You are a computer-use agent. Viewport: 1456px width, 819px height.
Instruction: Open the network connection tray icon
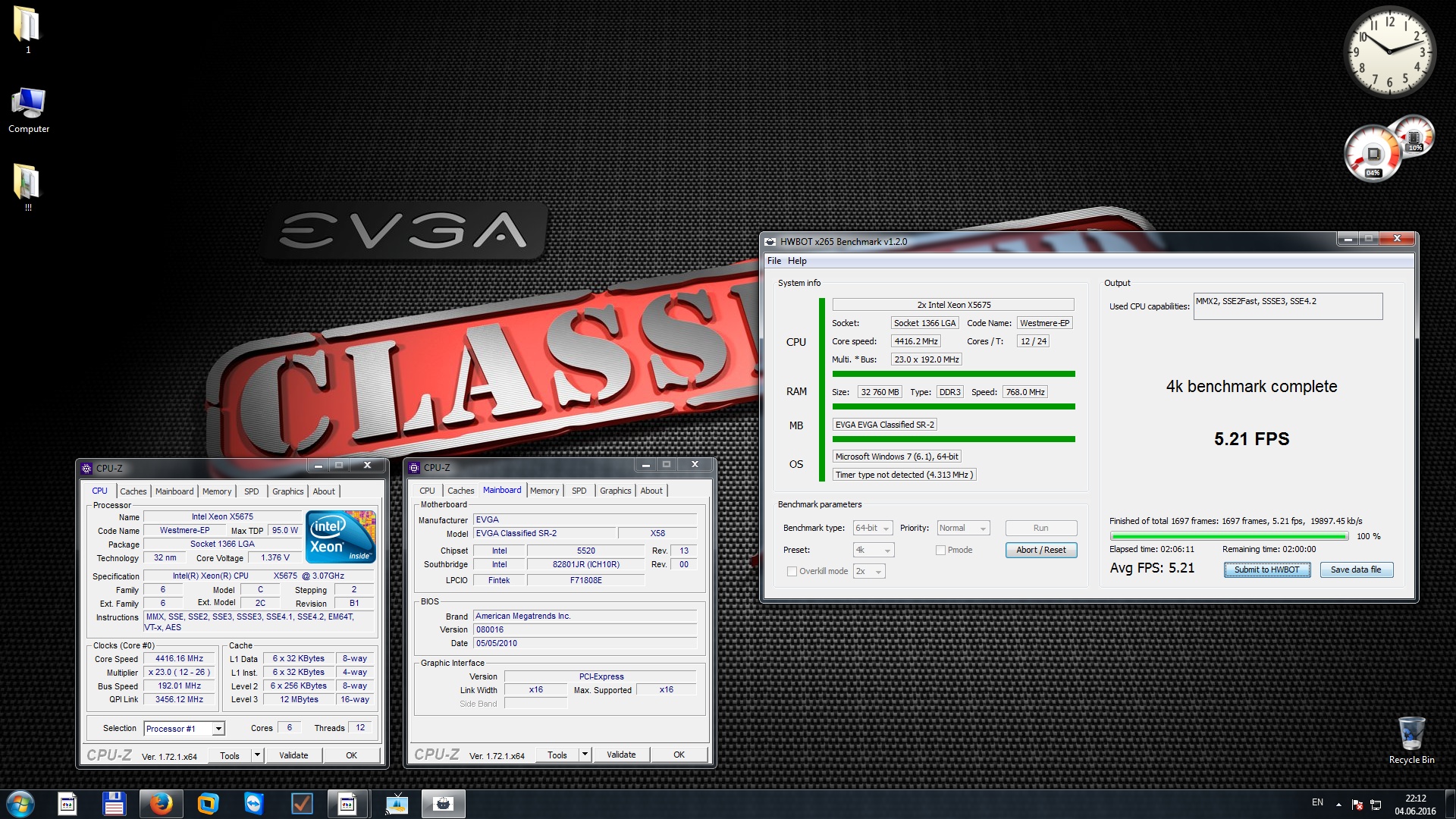pos(1376,804)
